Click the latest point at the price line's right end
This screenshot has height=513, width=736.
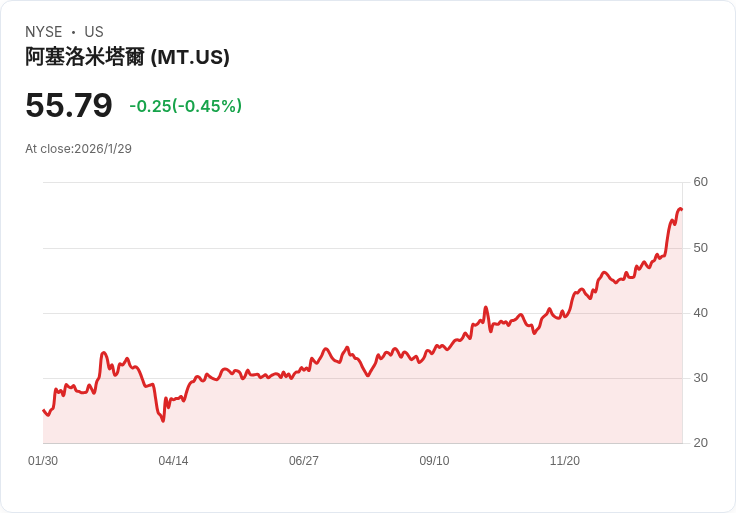tap(681, 210)
